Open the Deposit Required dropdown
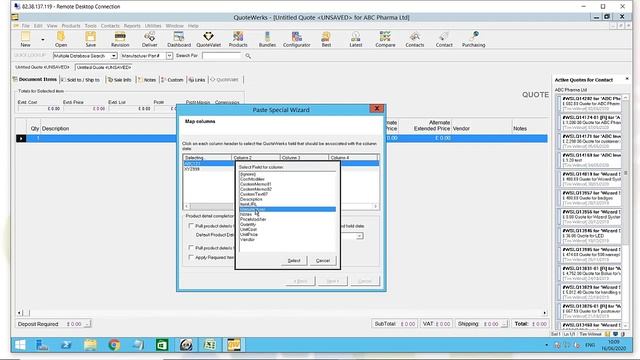Image resolution: width=640 pixels, height=360 pixels. click(x=87, y=324)
